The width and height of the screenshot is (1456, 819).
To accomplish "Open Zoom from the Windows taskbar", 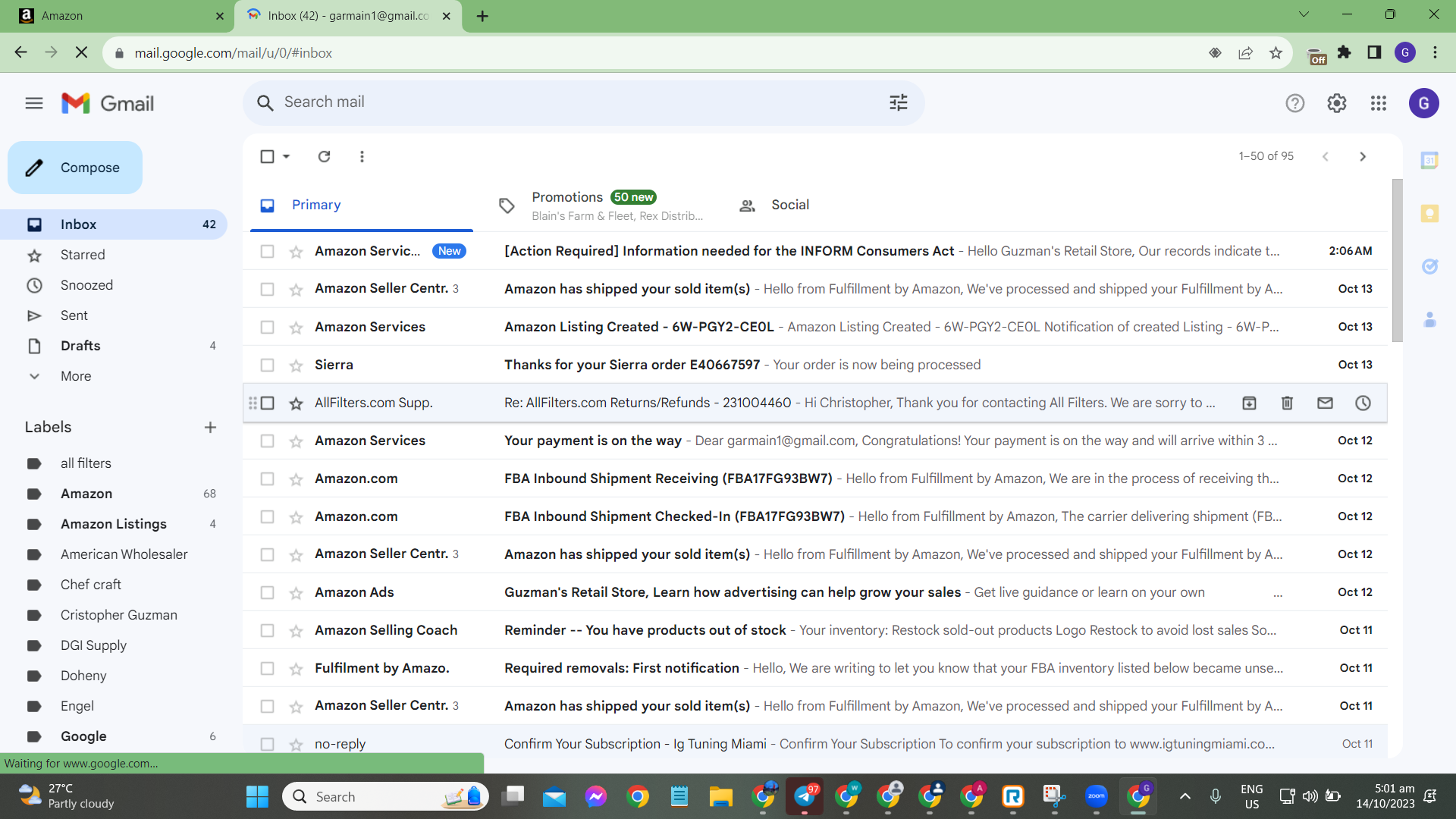I will [x=1096, y=796].
